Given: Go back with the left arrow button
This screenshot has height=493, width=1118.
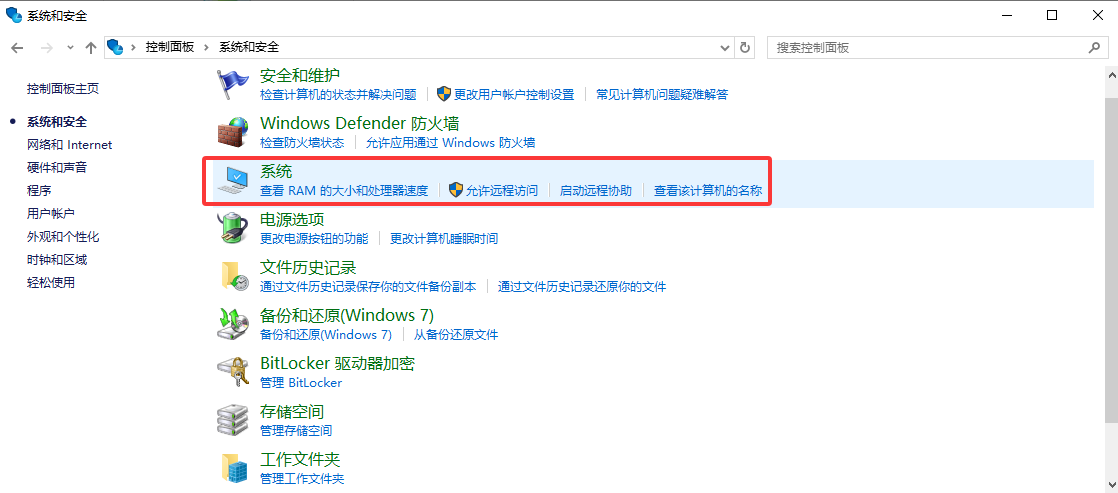Looking at the screenshot, I should tap(18, 48).
